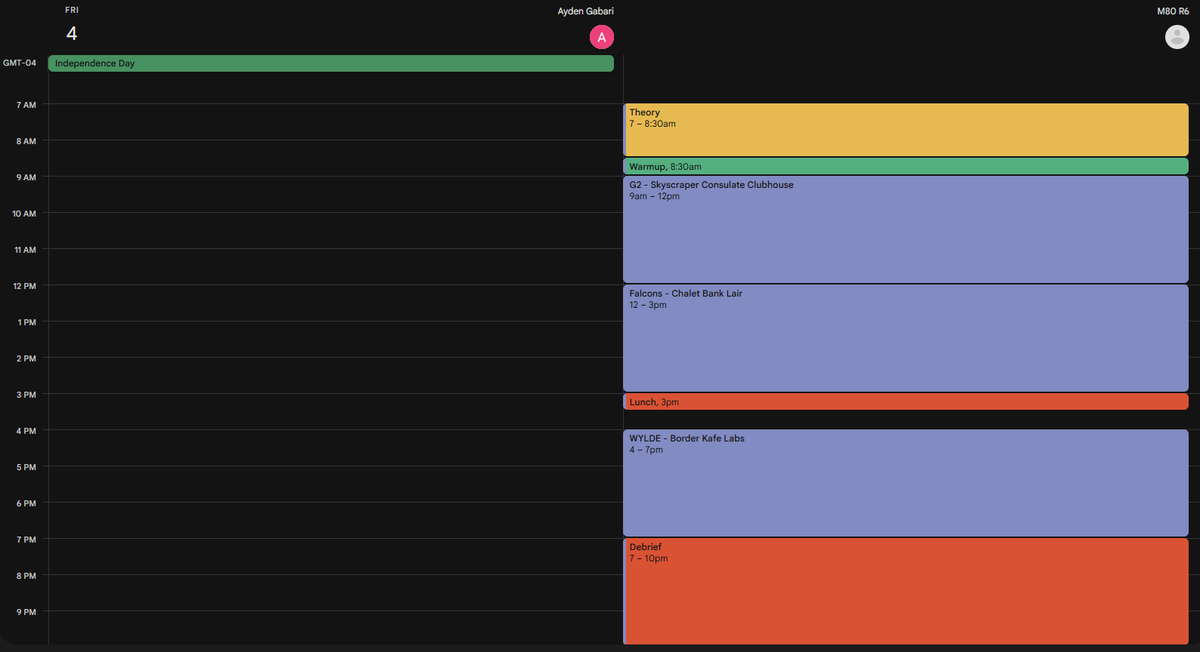This screenshot has height=652, width=1200.
Task: Click the 3 PM time label
Action: point(26,394)
